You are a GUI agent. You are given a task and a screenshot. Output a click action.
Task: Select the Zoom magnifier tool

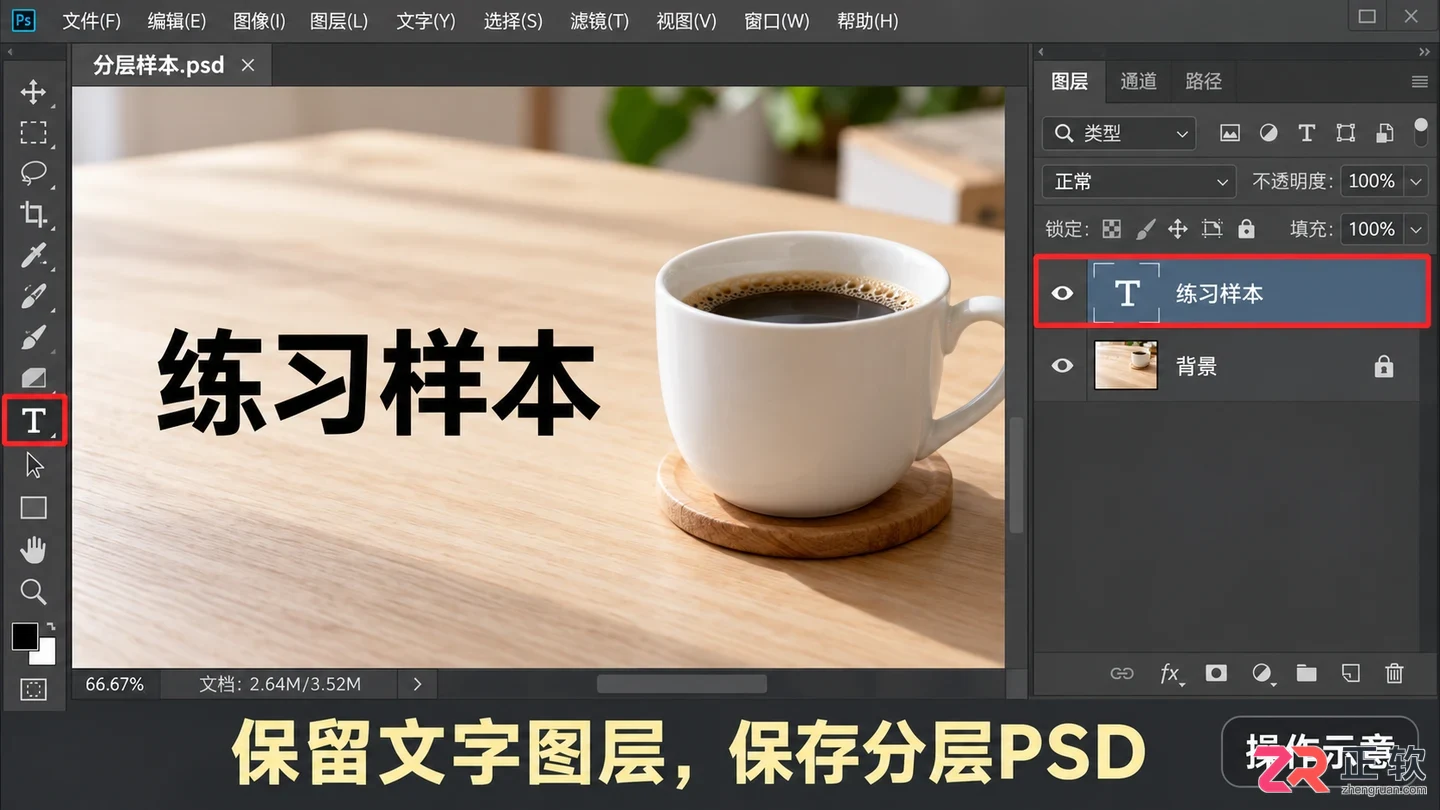(34, 592)
